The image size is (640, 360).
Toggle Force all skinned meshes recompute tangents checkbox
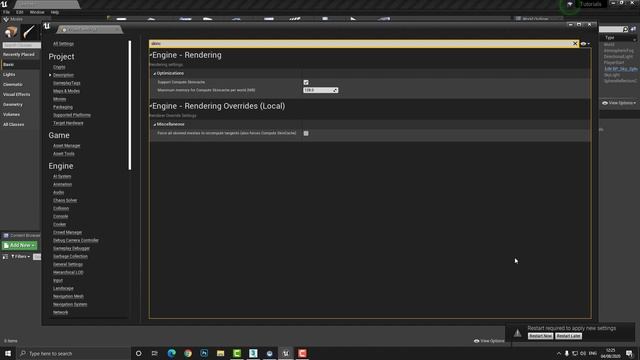tap(306, 133)
